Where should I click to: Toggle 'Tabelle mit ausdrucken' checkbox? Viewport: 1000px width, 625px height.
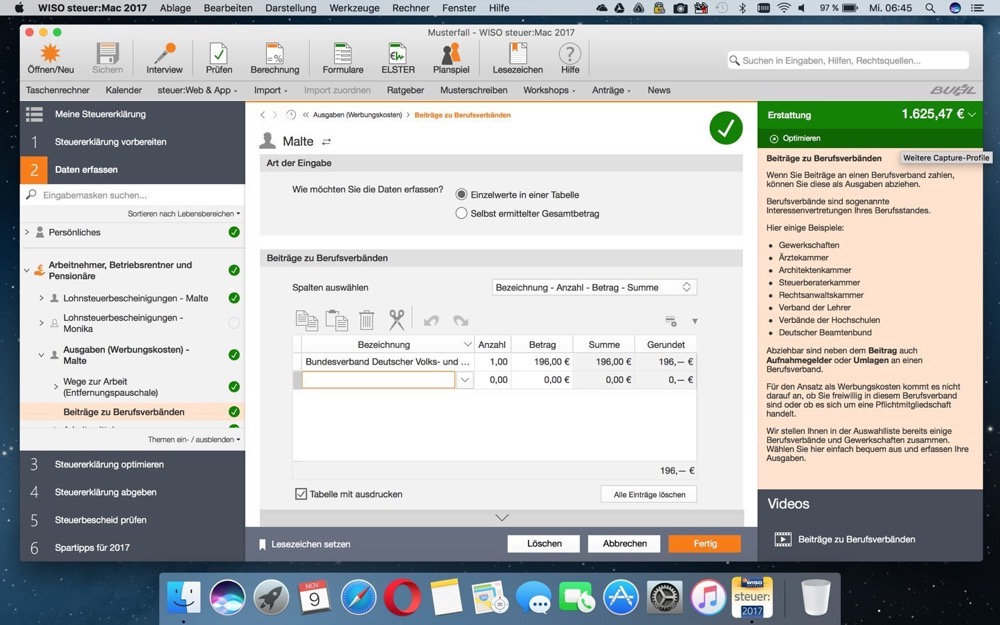[x=301, y=494]
